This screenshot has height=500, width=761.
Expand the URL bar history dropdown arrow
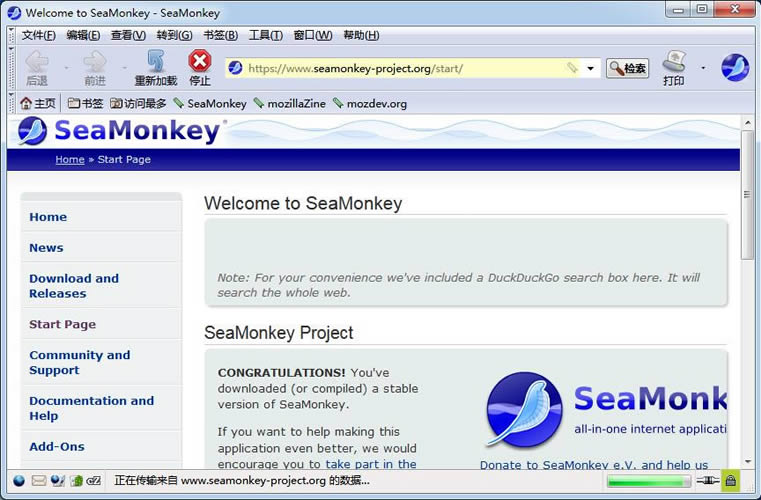point(591,69)
